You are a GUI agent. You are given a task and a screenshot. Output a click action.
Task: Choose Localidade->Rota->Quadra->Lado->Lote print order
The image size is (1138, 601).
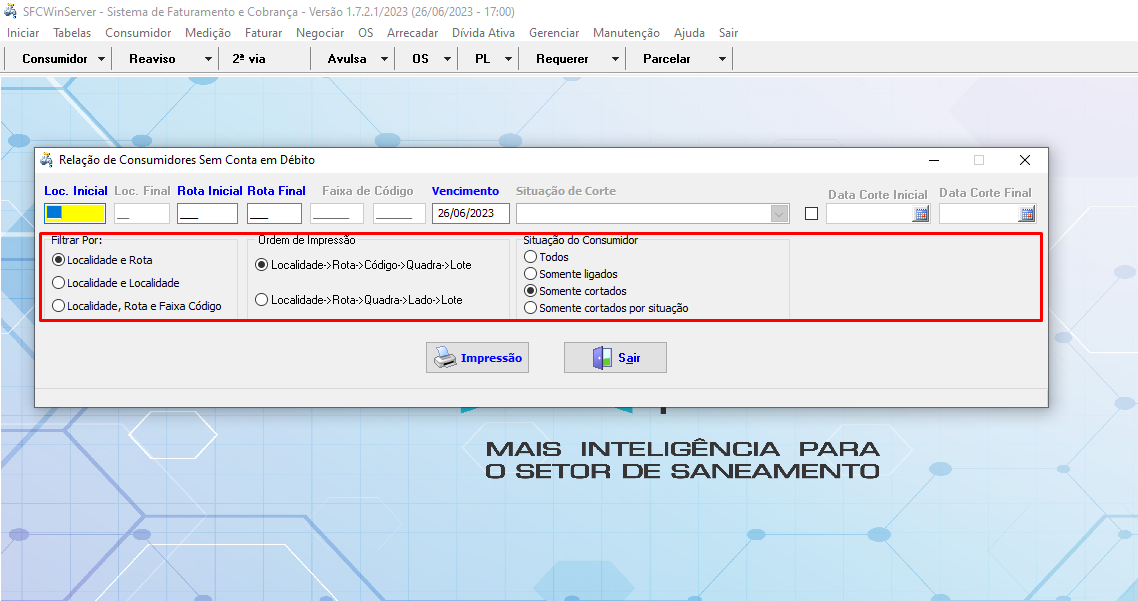pos(262,300)
